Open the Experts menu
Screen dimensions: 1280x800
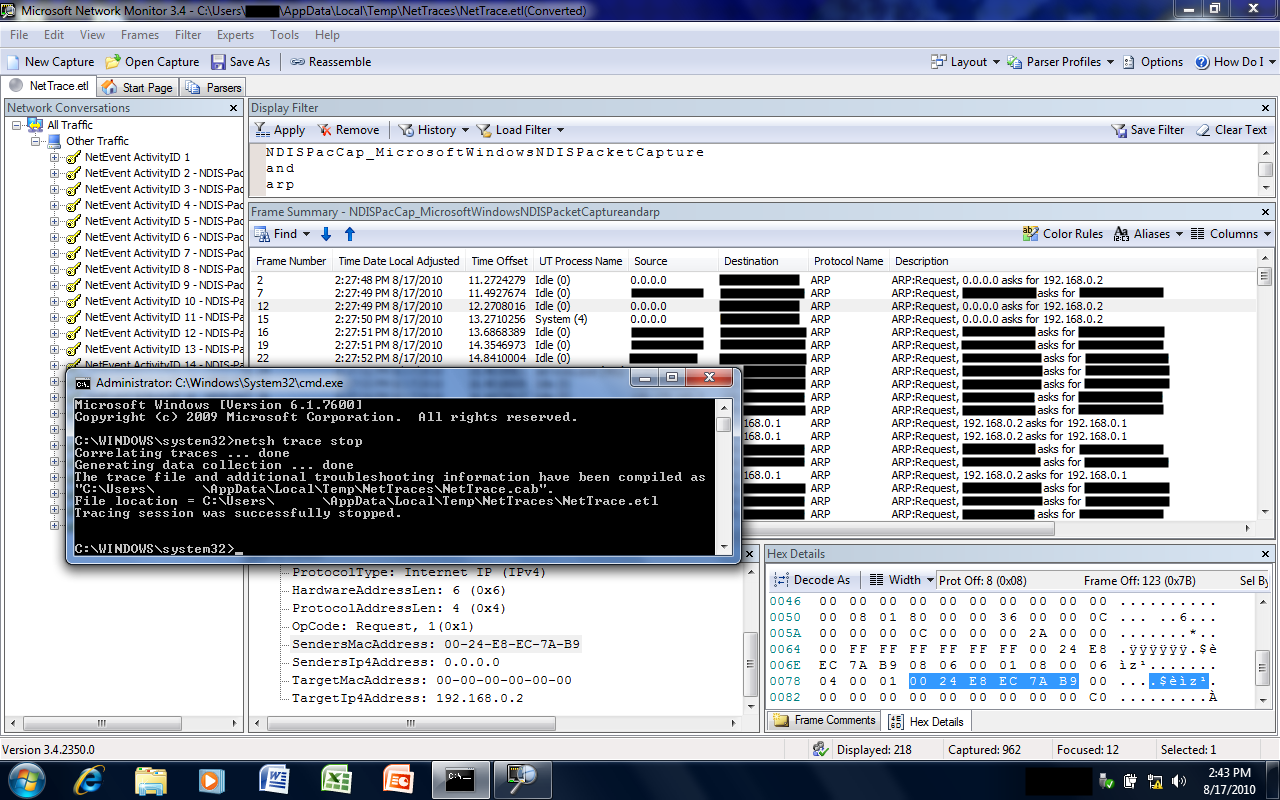[x=235, y=35]
